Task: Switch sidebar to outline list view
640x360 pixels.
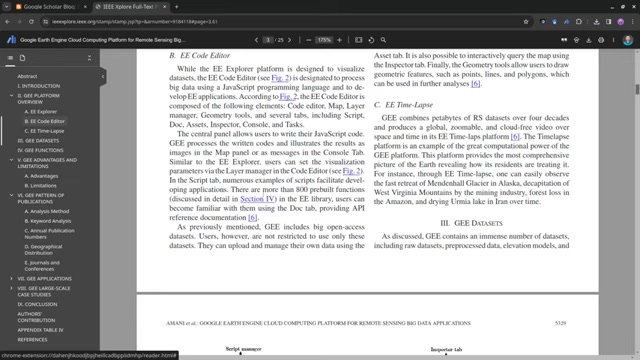Action: (x=10, y=58)
